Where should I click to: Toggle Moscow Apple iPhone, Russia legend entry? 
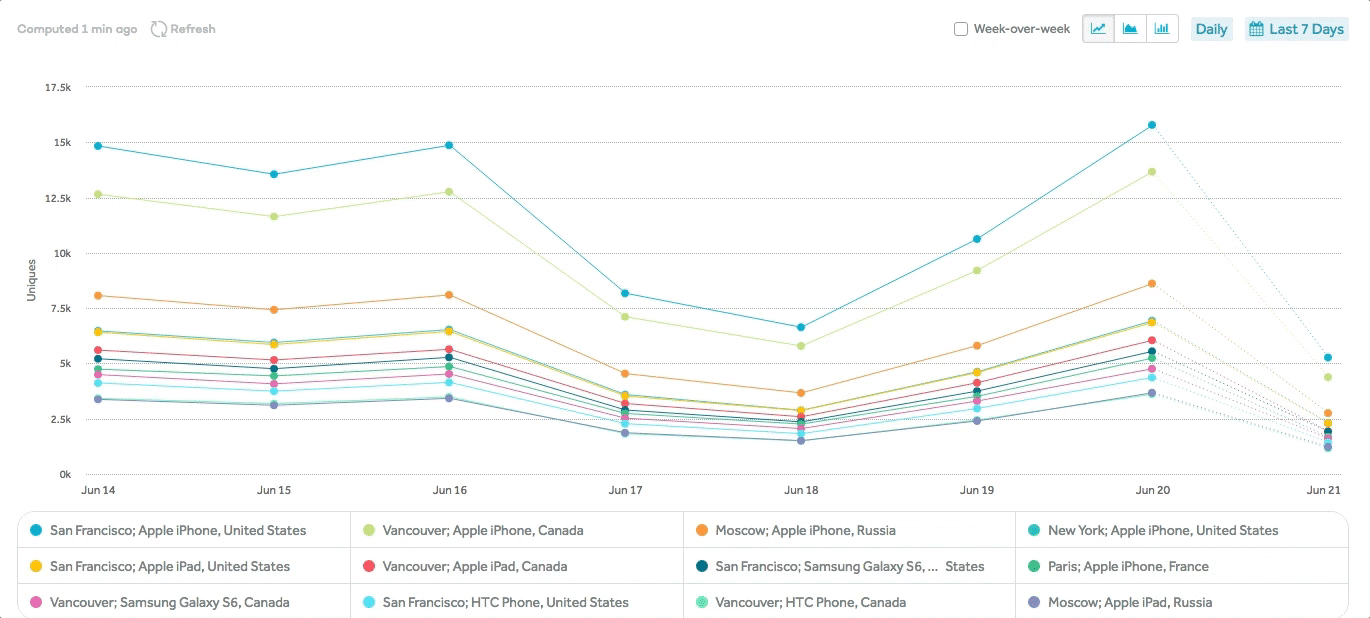pyautogui.click(x=805, y=530)
